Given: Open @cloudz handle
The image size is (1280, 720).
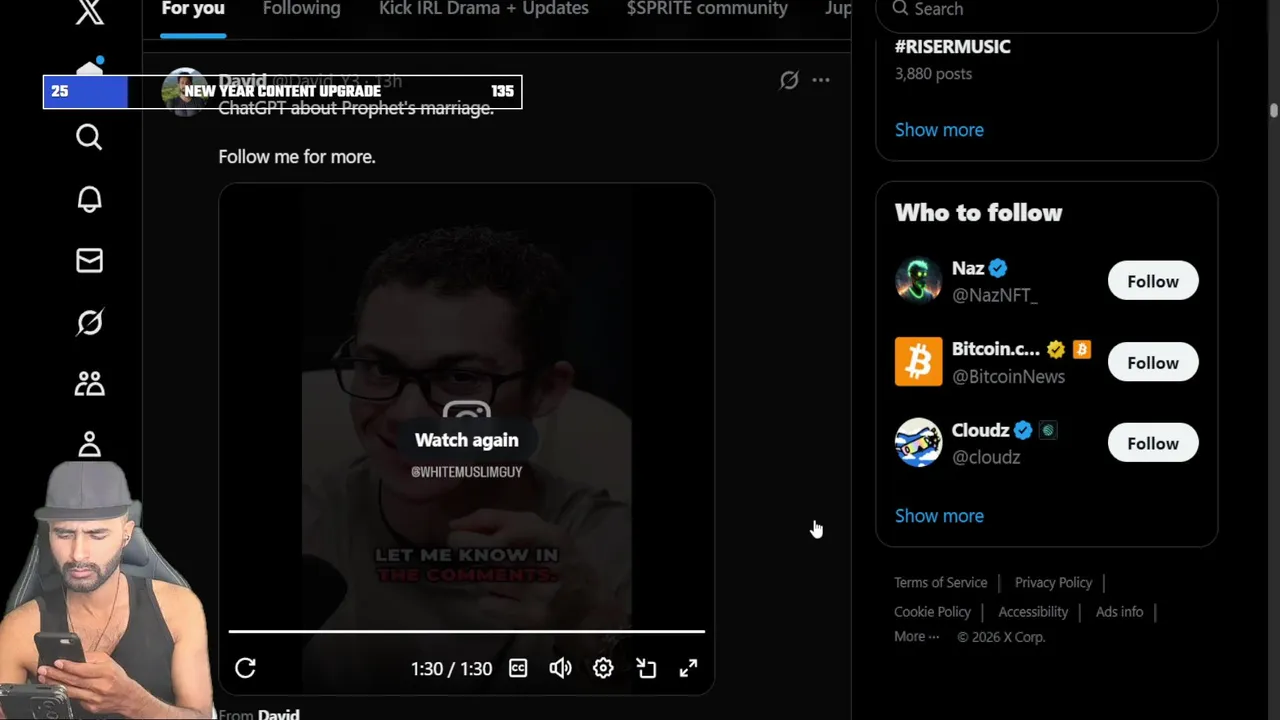Looking at the screenshot, I should 986,457.
